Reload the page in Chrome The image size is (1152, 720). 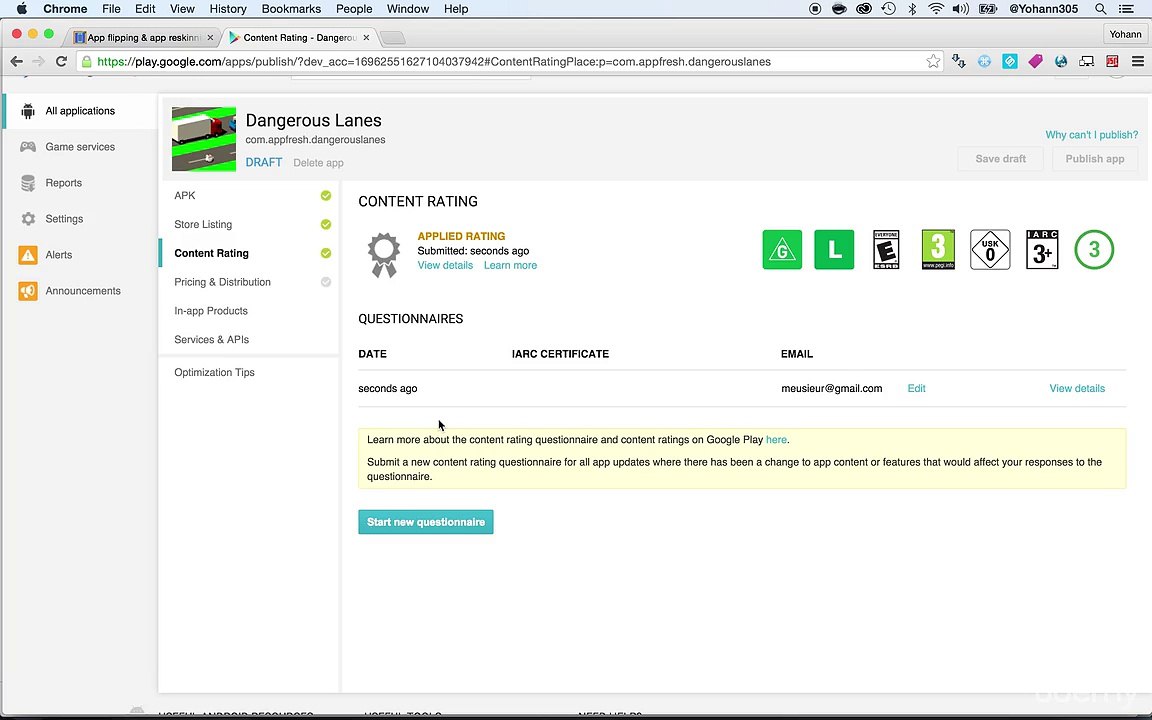pyautogui.click(x=62, y=62)
